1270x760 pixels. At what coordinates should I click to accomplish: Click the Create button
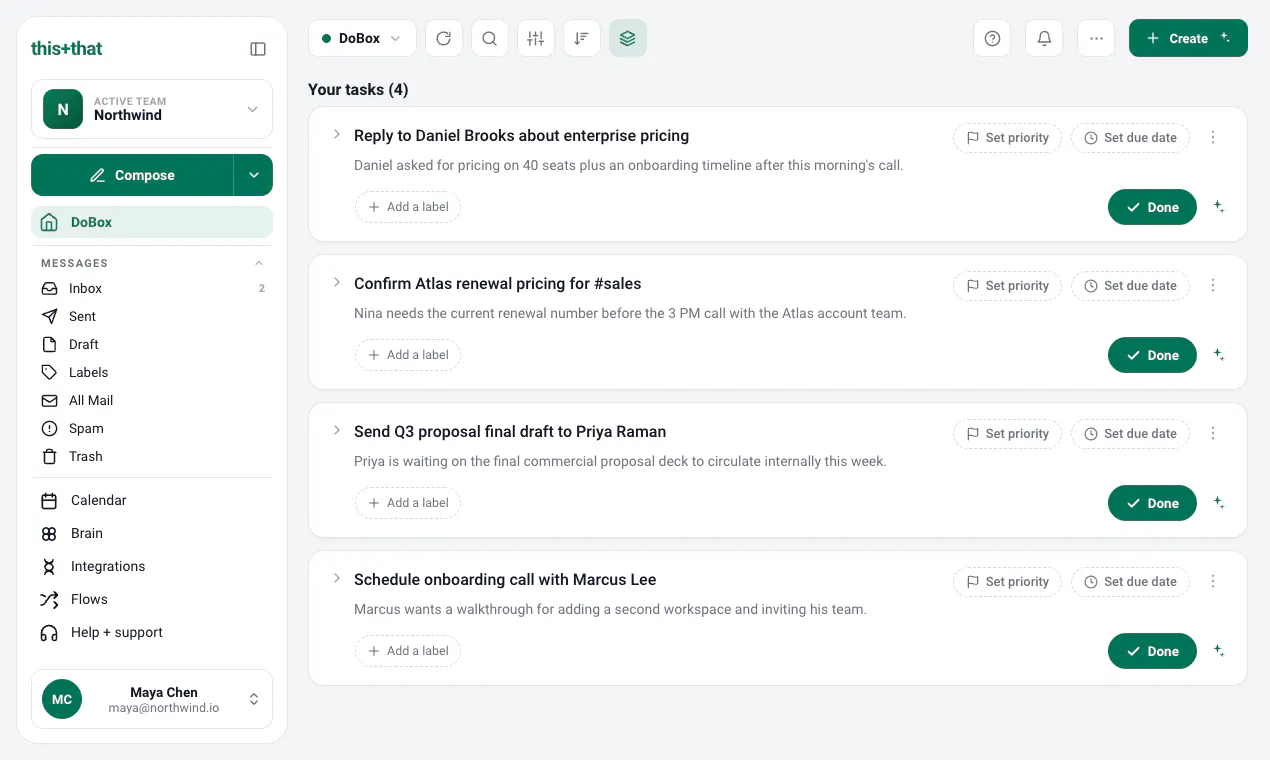tap(1188, 39)
